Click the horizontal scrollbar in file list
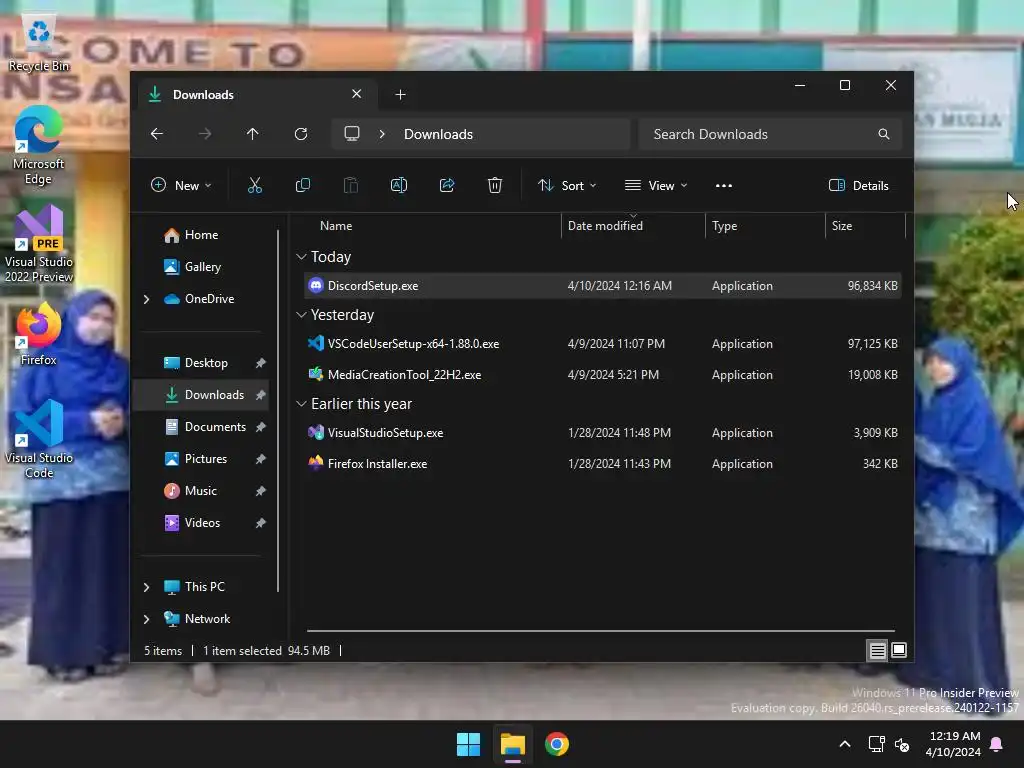 click(600, 631)
